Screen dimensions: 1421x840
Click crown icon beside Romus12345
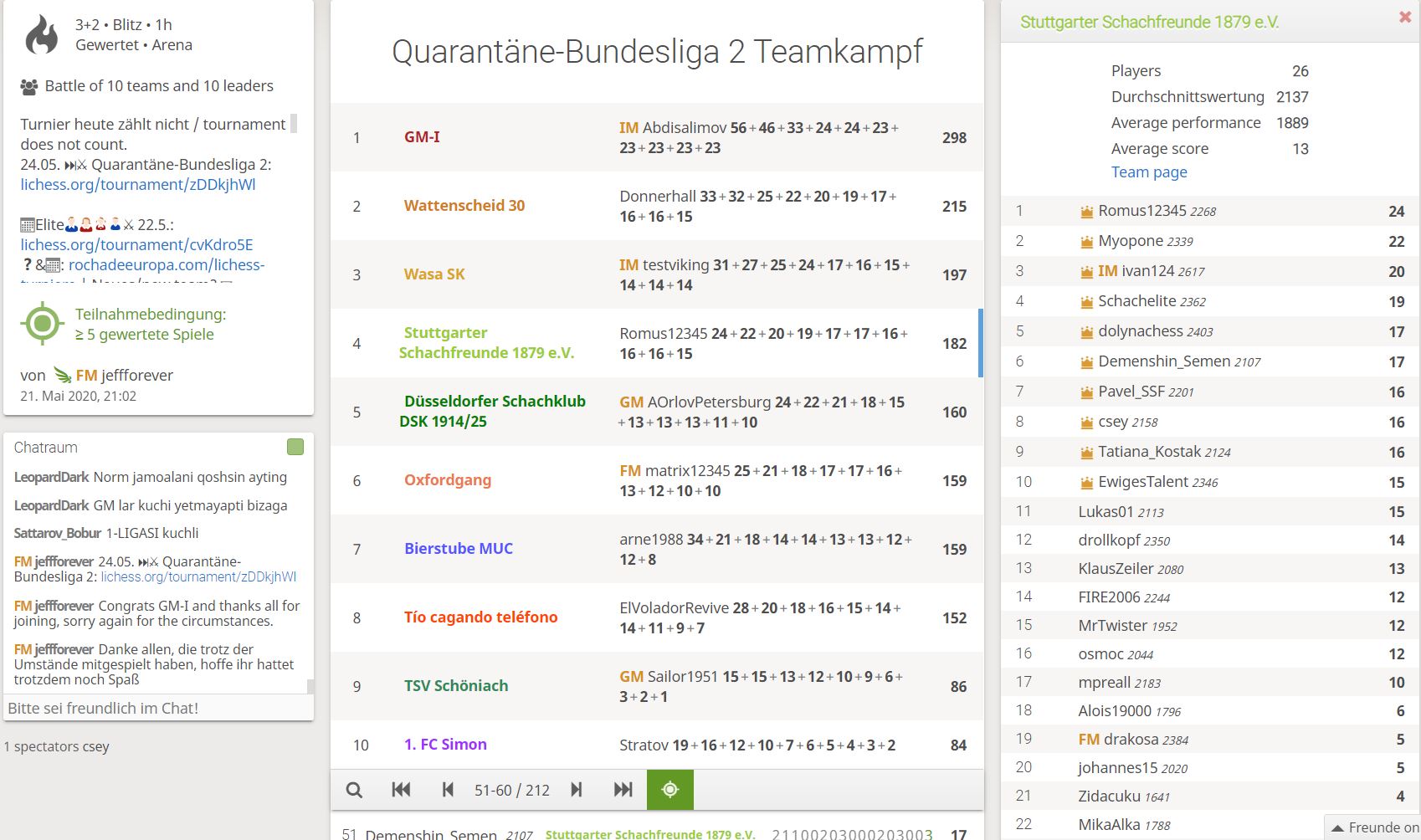[1086, 212]
